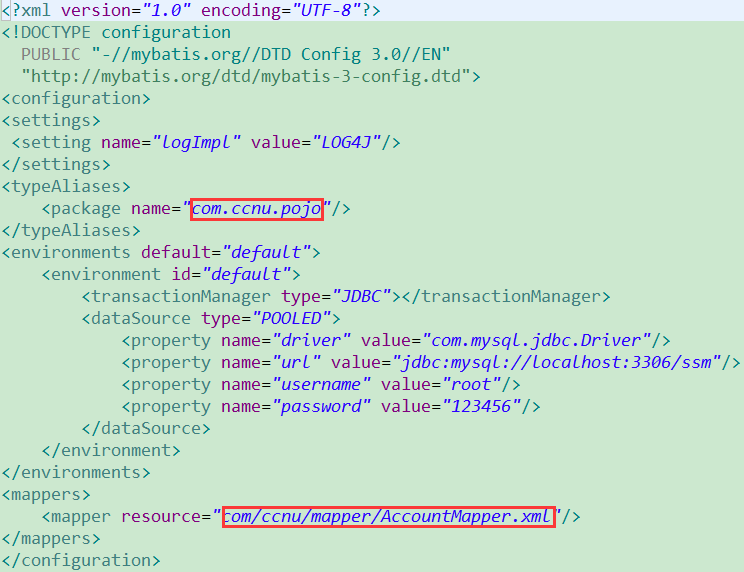This screenshot has height=572, width=744.
Task: Click the closing </environment> tag
Action: 111,450
